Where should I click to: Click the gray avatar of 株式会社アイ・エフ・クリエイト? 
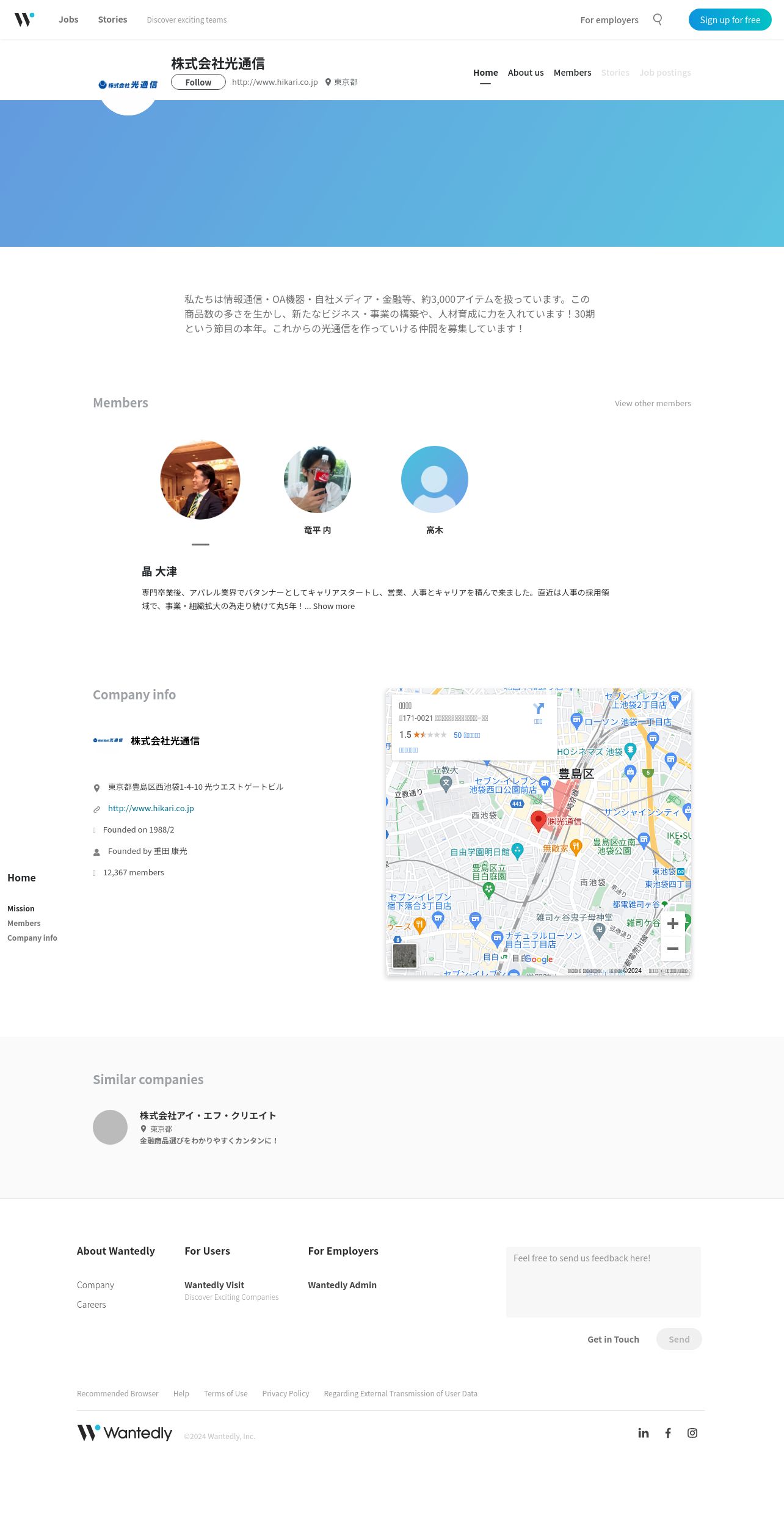pyautogui.click(x=110, y=1127)
